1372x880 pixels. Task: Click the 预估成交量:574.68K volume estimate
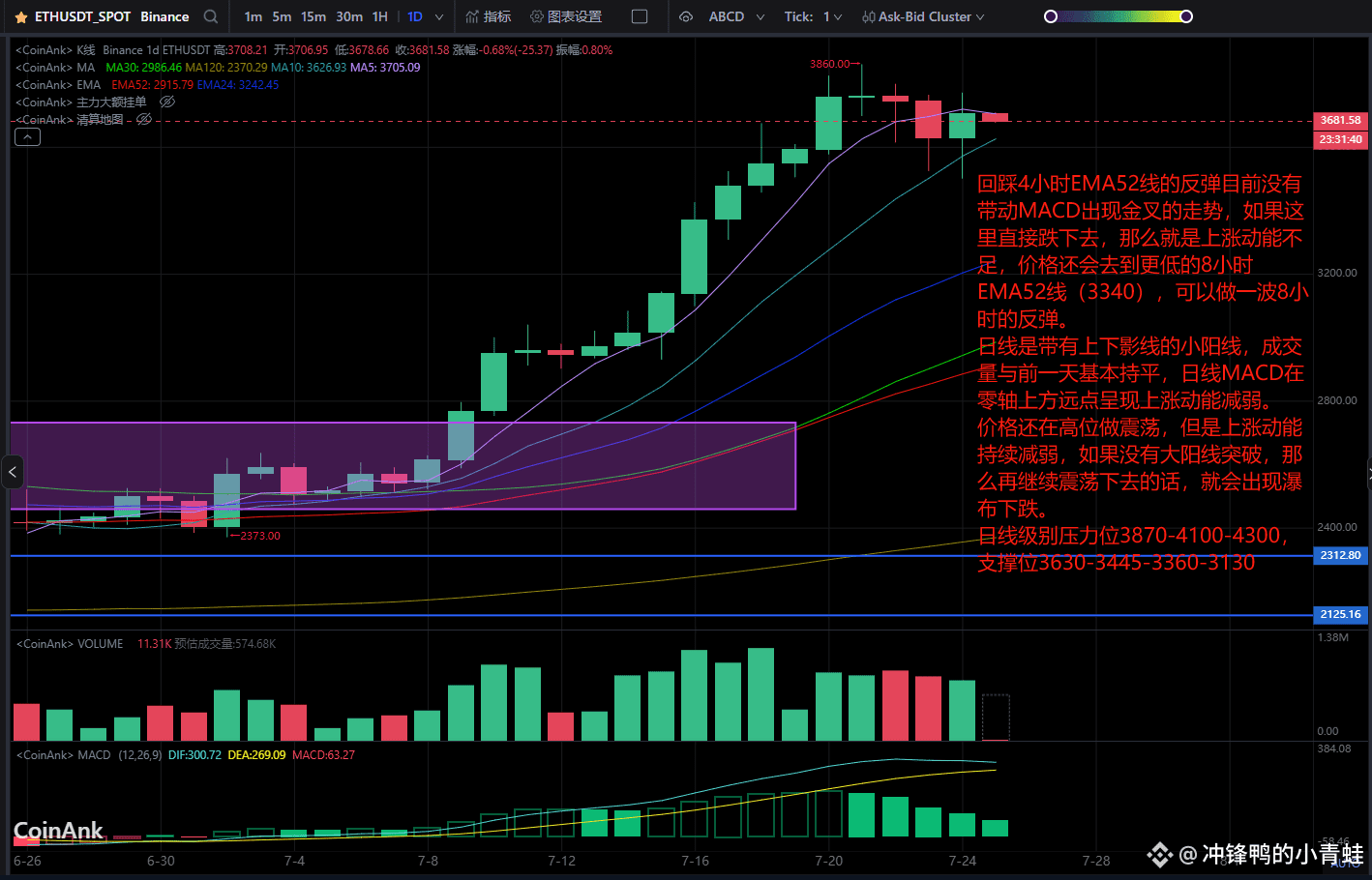point(225,643)
